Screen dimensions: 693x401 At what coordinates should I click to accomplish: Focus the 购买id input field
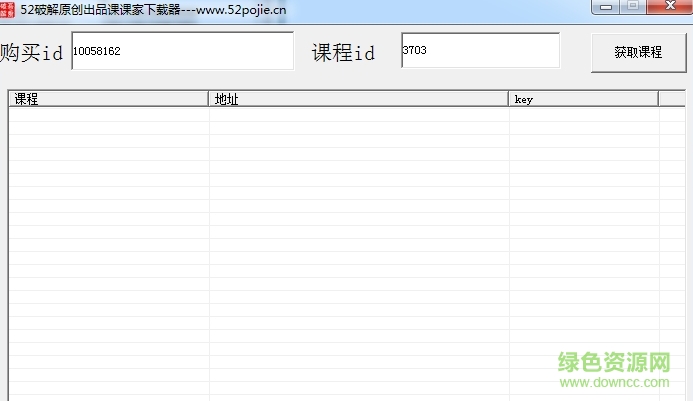(x=183, y=51)
